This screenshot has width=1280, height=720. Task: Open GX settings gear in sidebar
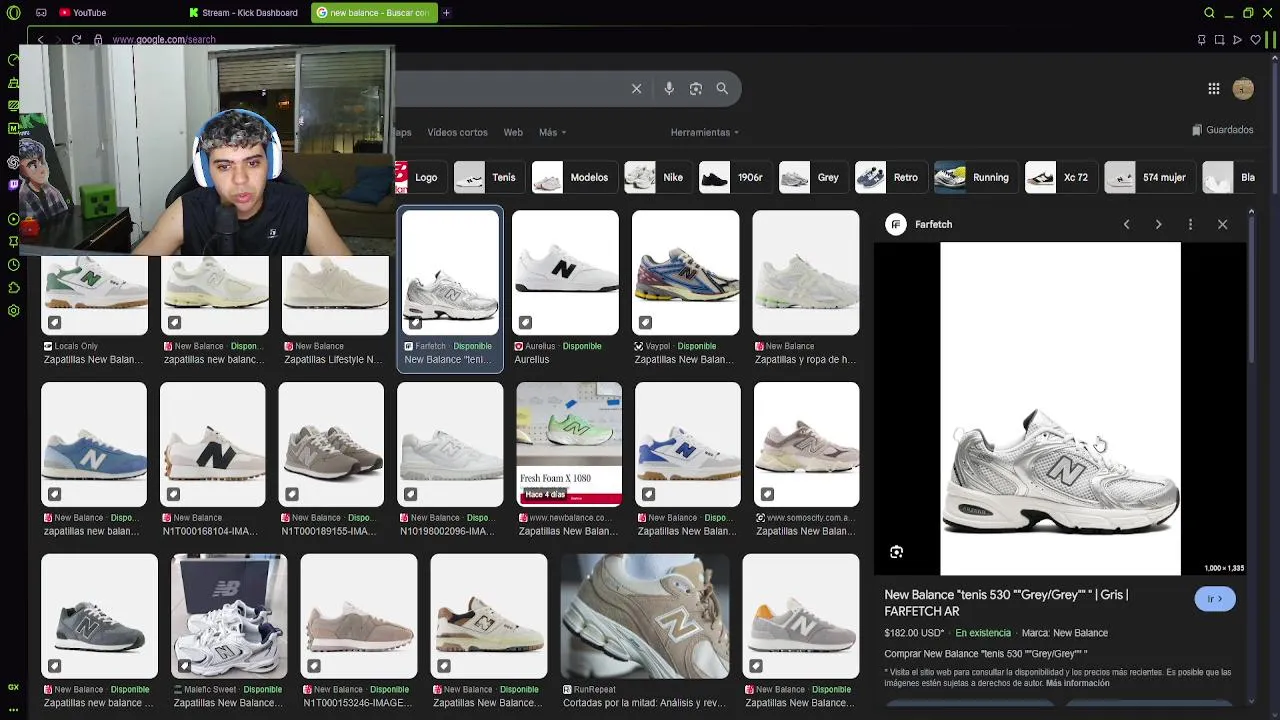[x=13, y=311]
